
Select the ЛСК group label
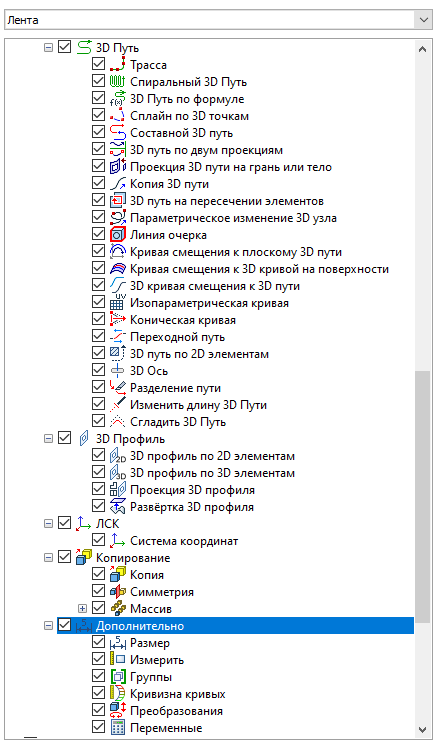(107, 524)
